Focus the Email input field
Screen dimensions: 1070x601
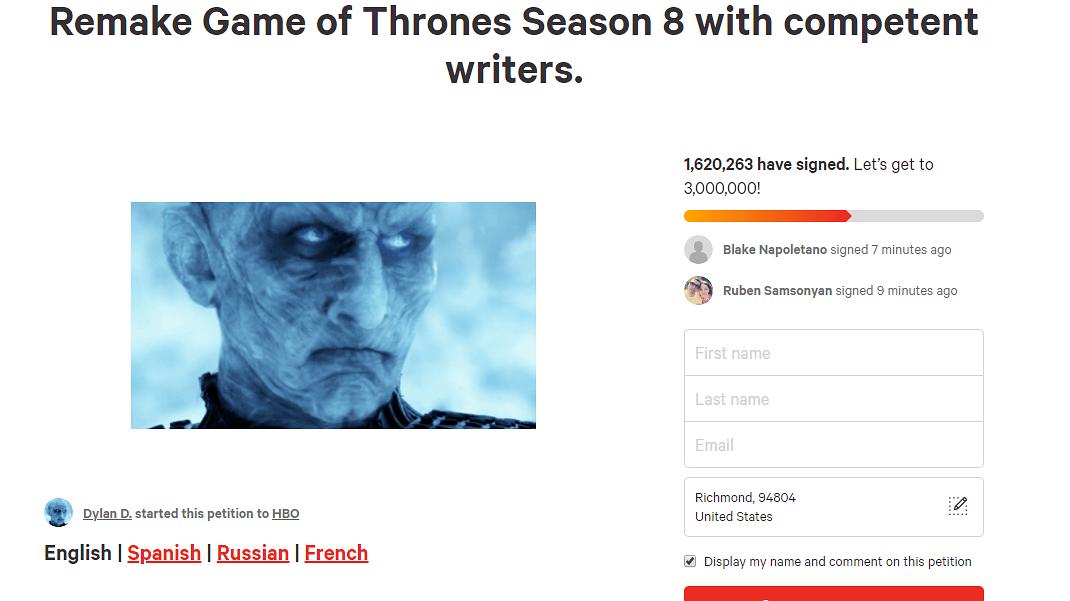(833, 445)
